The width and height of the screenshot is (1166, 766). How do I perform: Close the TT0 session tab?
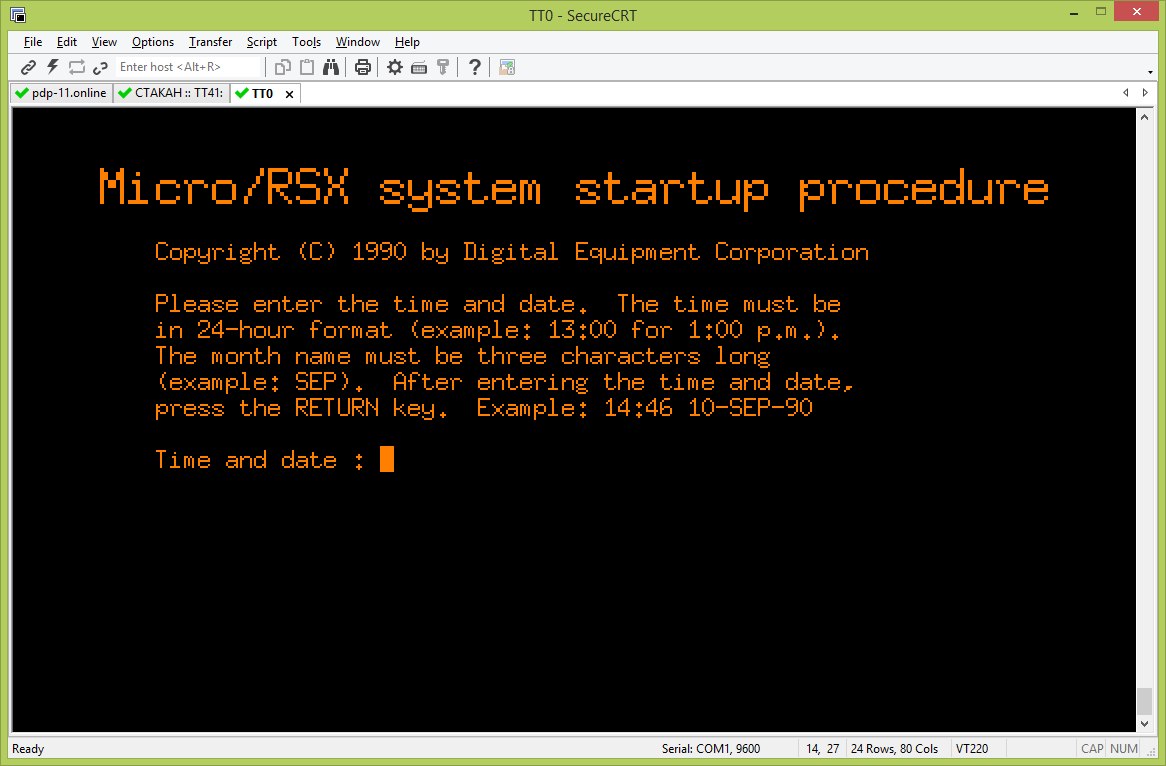pyautogui.click(x=290, y=94)
